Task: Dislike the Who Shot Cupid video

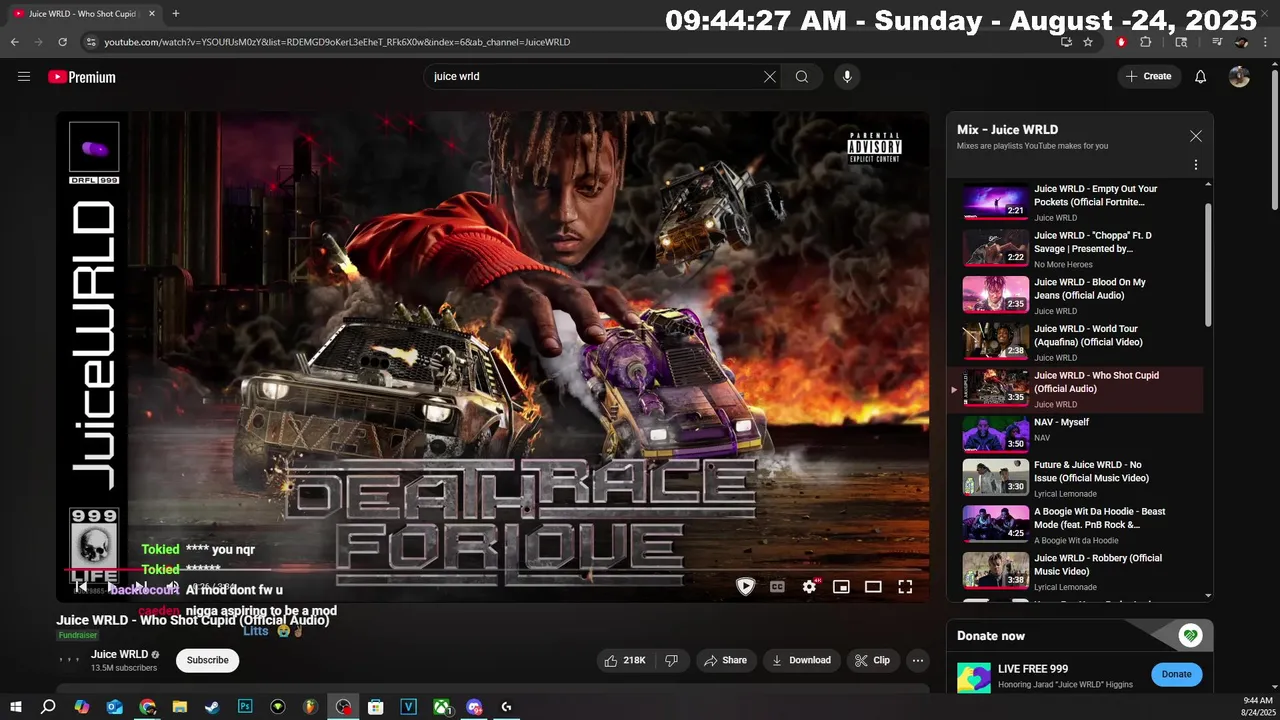Action: 672,660
